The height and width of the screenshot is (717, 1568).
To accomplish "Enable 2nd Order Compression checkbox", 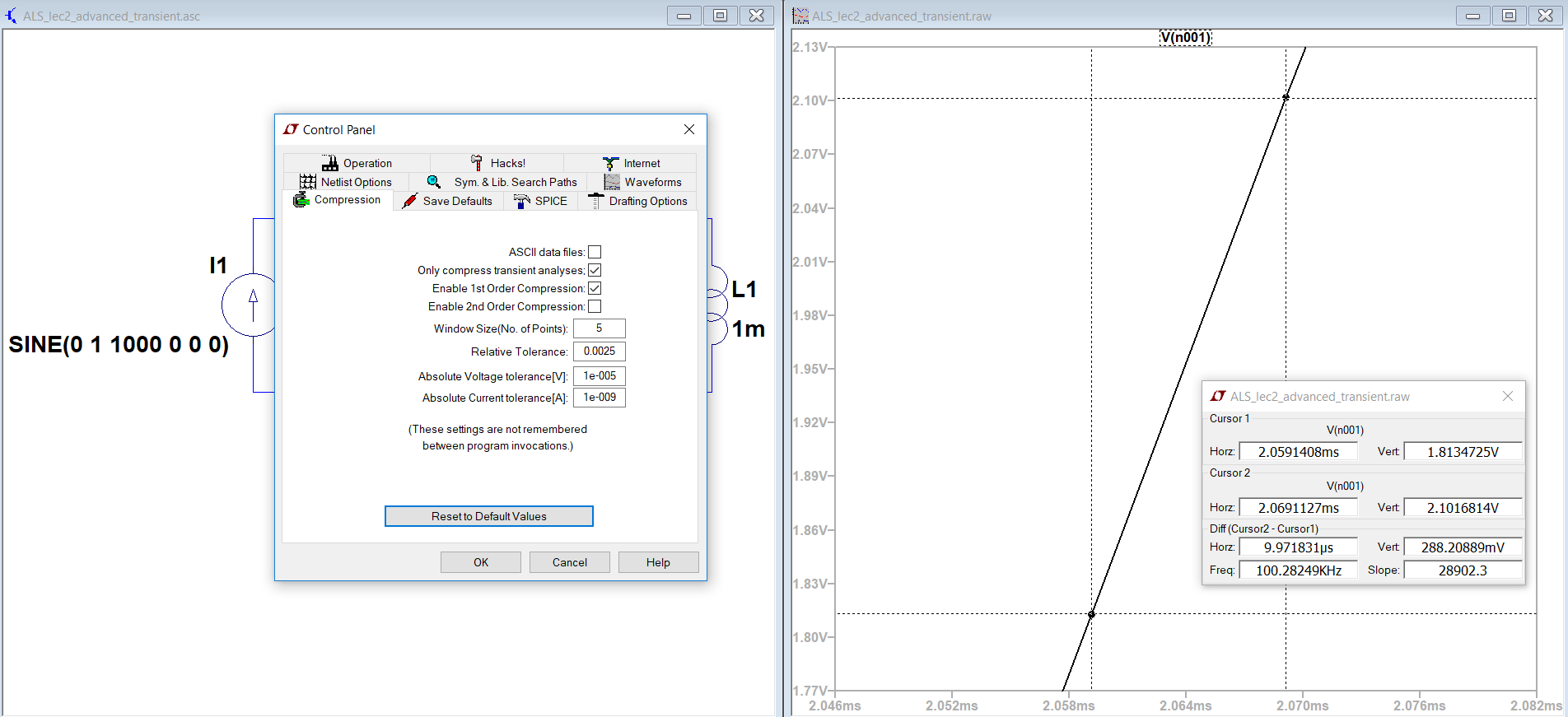I will point(595,306).
